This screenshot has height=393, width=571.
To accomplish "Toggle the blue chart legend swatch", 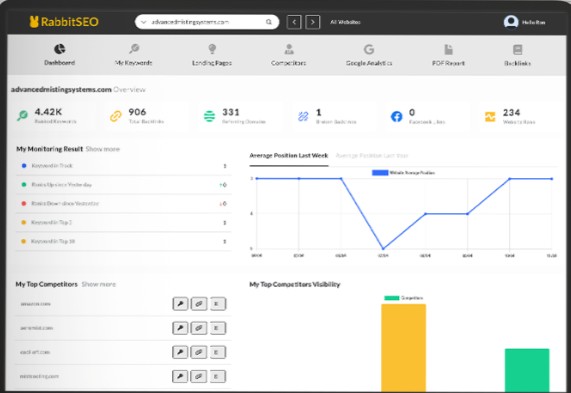I will point(380,173).
